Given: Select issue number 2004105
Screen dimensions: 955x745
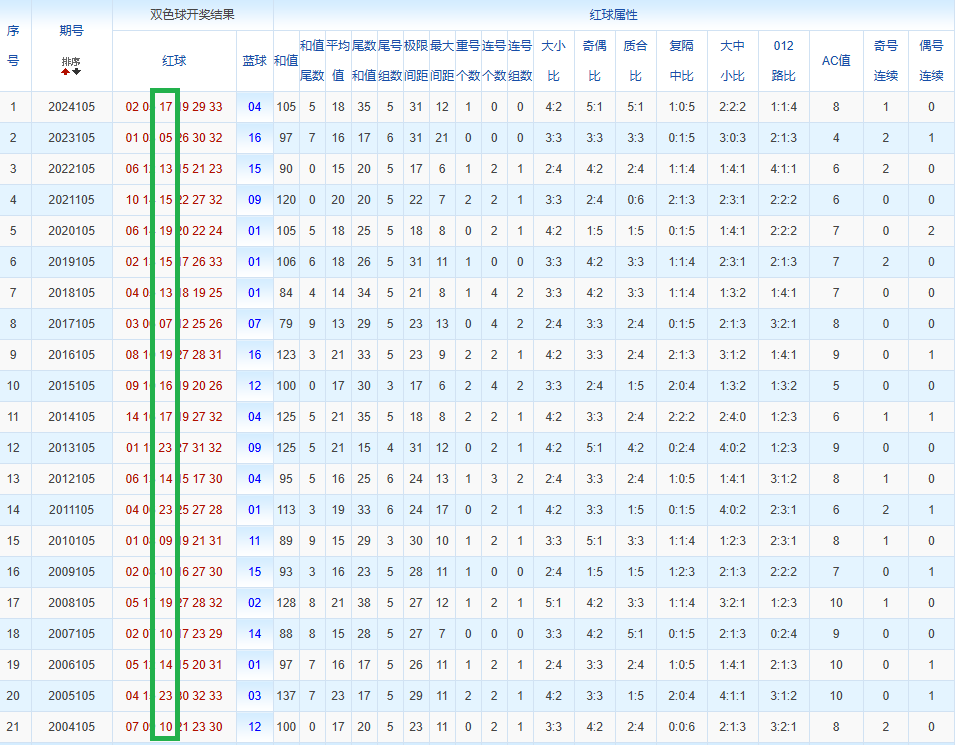Looking at the screenshot, I should (72, 727).
